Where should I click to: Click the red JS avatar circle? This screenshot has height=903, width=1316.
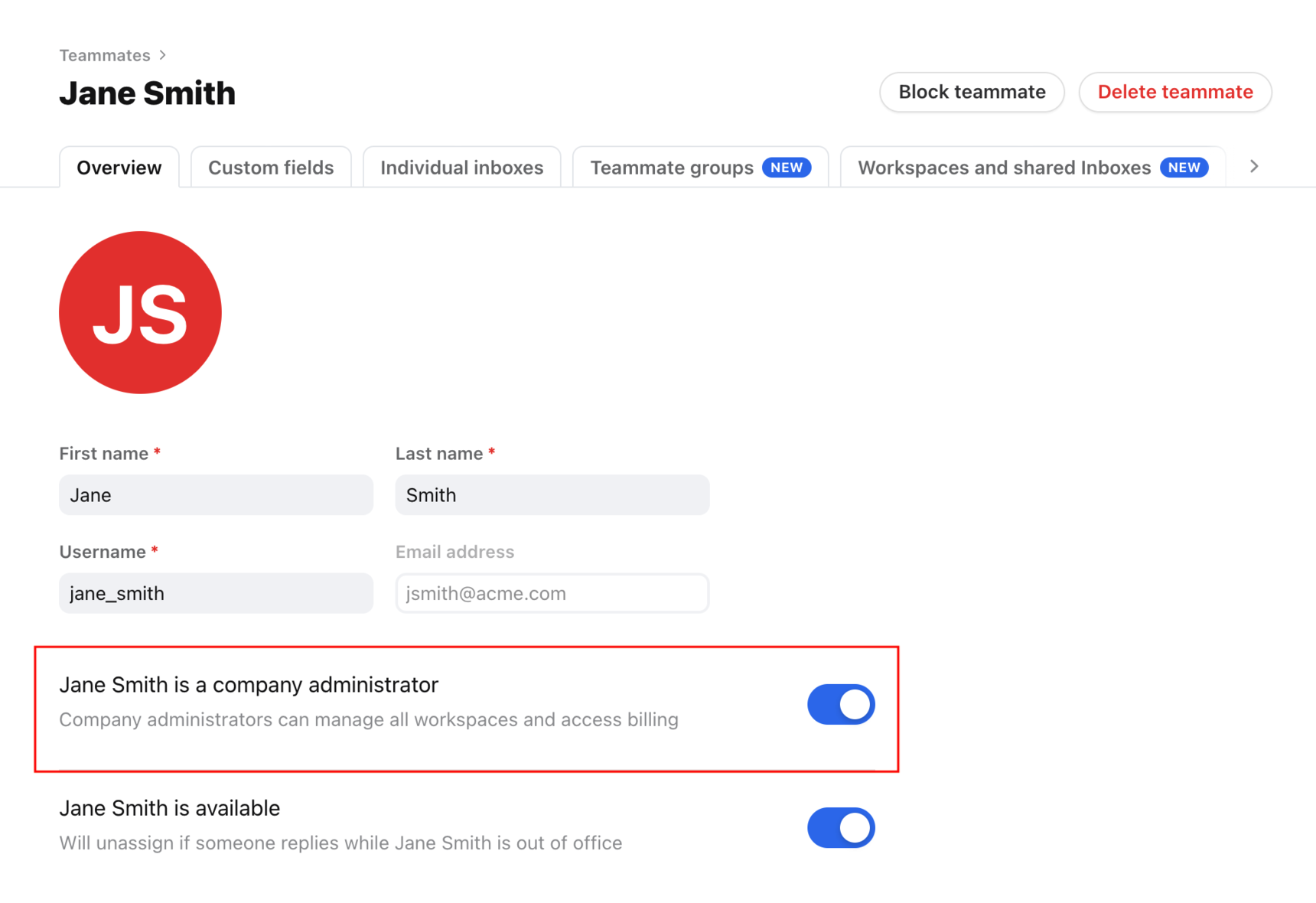(x=140, y=312)
